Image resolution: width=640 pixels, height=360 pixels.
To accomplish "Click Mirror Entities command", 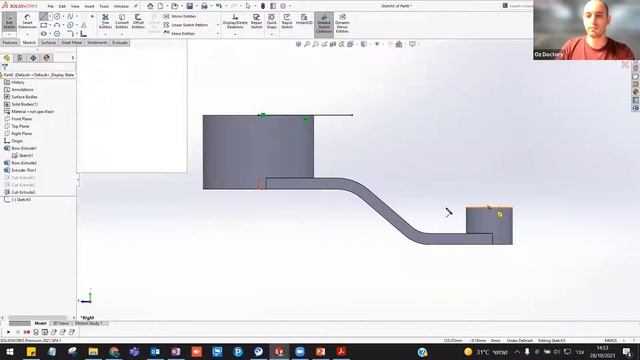I will pos(180,16).
